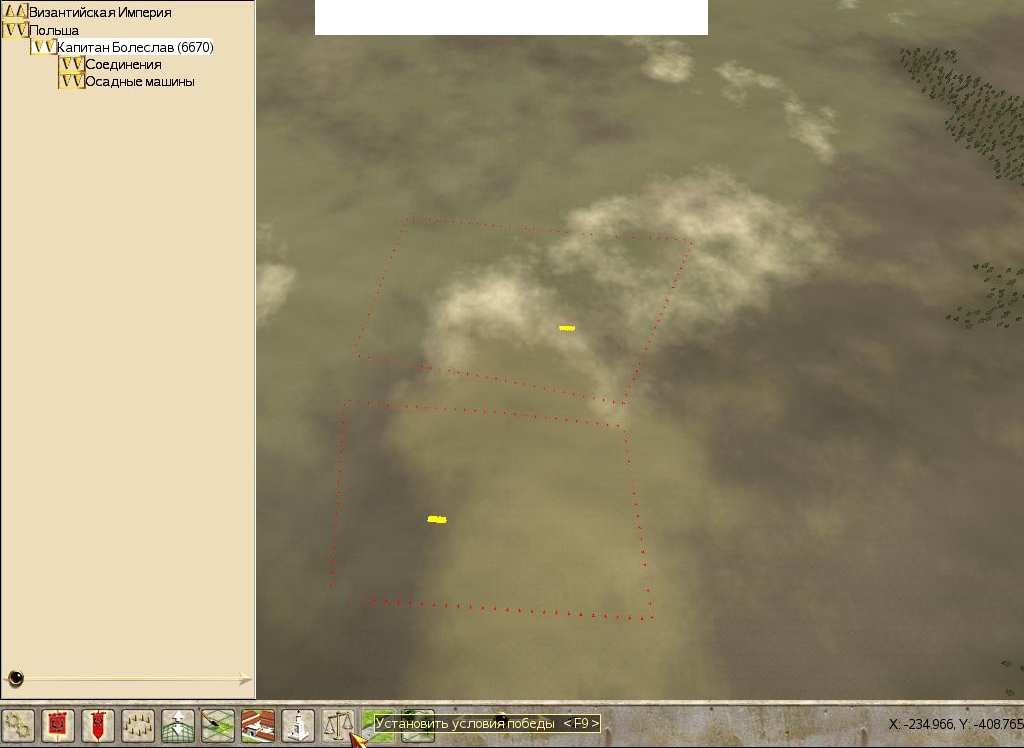The width and height of the screenshot is (1024, 748).
Task: Click the white monument statue icon
Action: [x=298, y=724]
